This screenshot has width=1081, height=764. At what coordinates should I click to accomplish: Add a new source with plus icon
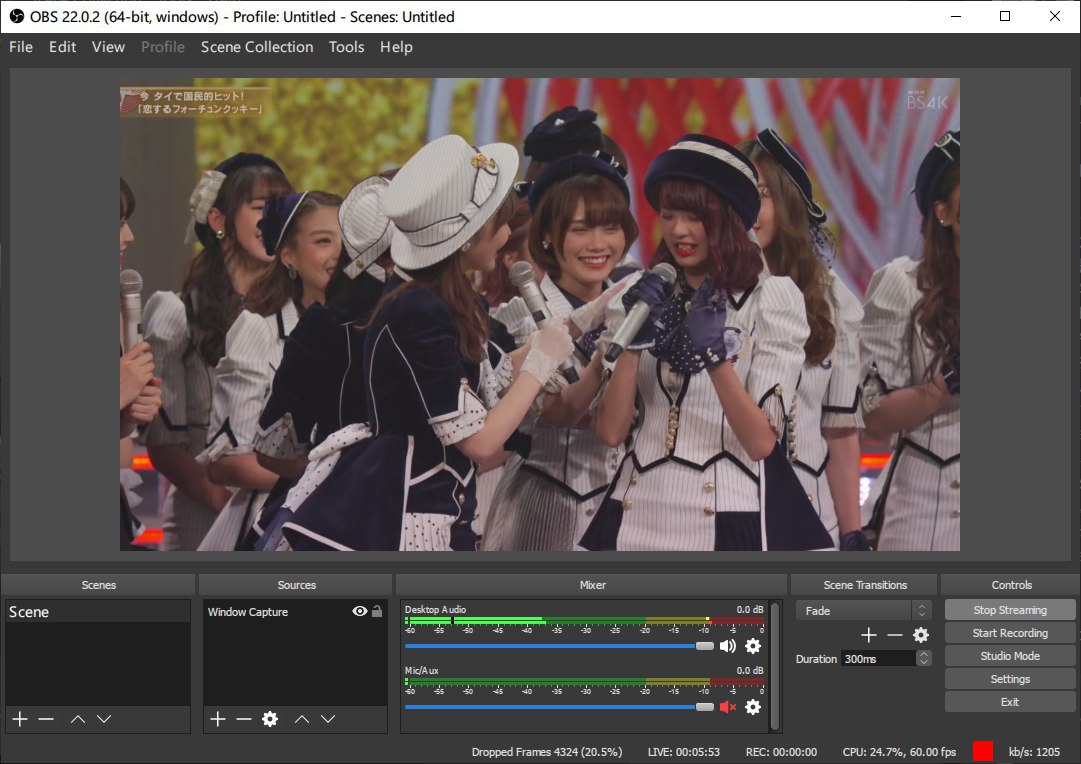(x=218, y=719)
